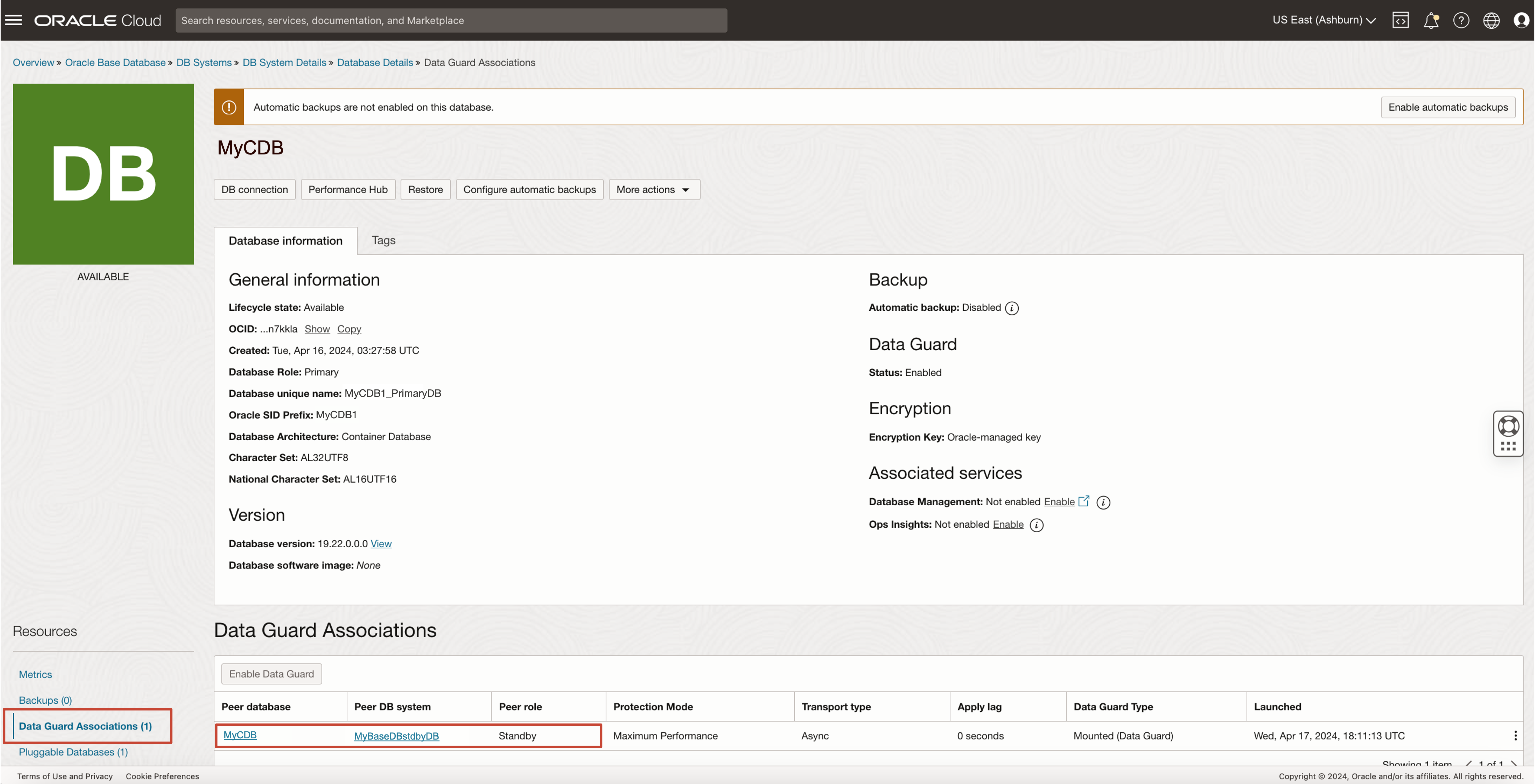Click the backup warning exclamation icon
1535x784 pixels.
pos(229,107)
